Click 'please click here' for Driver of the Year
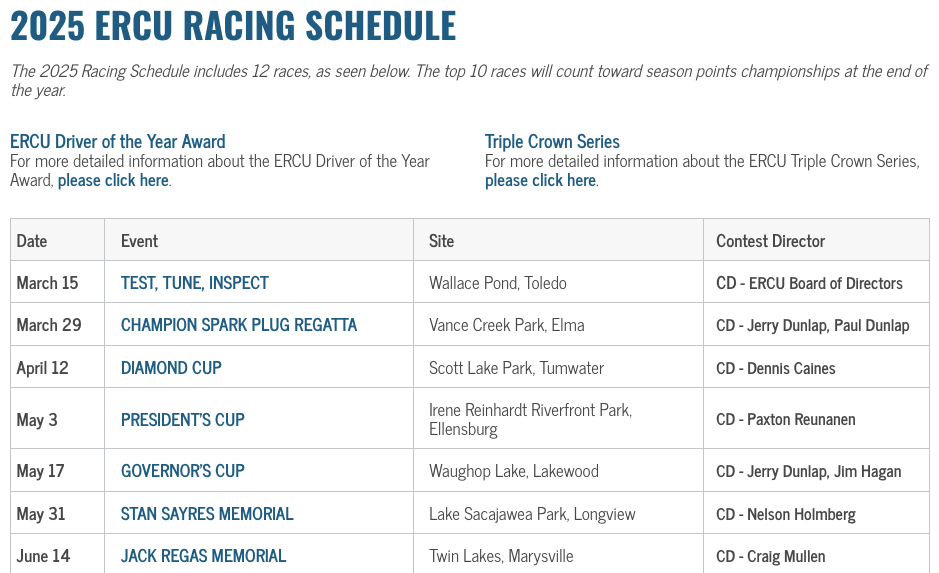 coord(113,180)
